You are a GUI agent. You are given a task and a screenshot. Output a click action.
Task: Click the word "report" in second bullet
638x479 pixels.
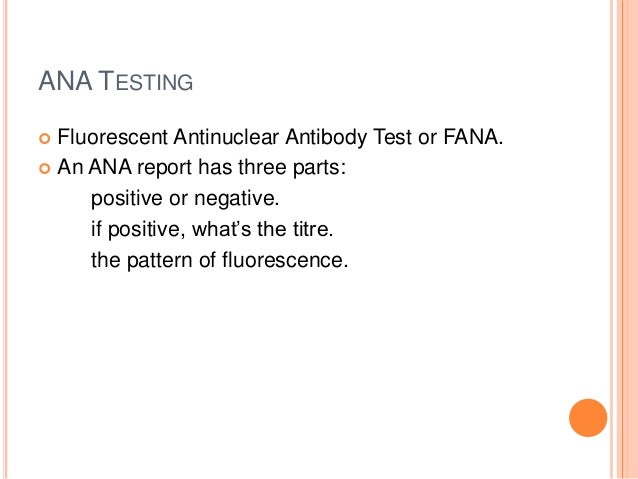(x=164, y=168)
